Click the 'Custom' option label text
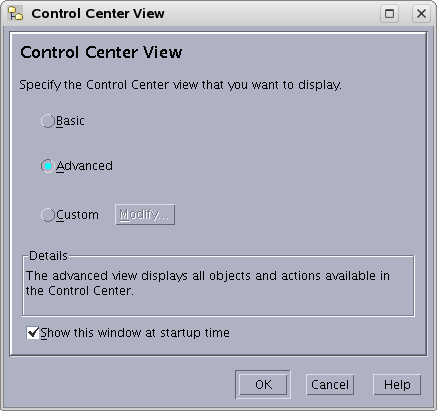The height and width of the screenshot is (411, 437). [x=77, y=215]
